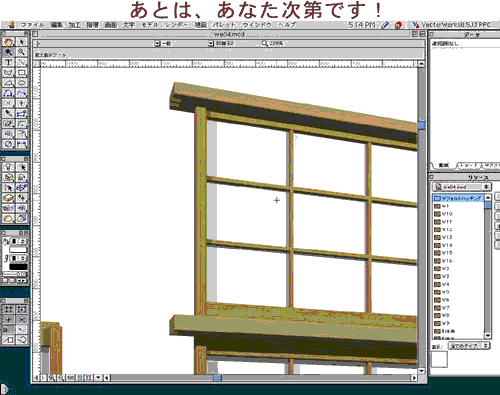The image size is (500, 395).
Task: Toggle the snap-to-intersection constraint button
Action: click(21, 320)
